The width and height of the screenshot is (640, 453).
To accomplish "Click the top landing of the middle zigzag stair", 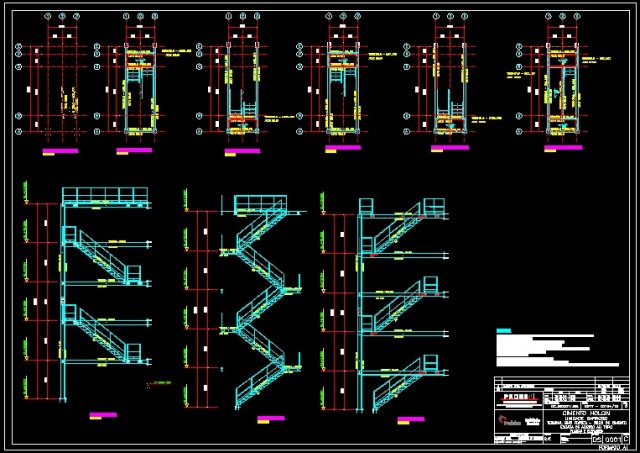I will (260, 205).
